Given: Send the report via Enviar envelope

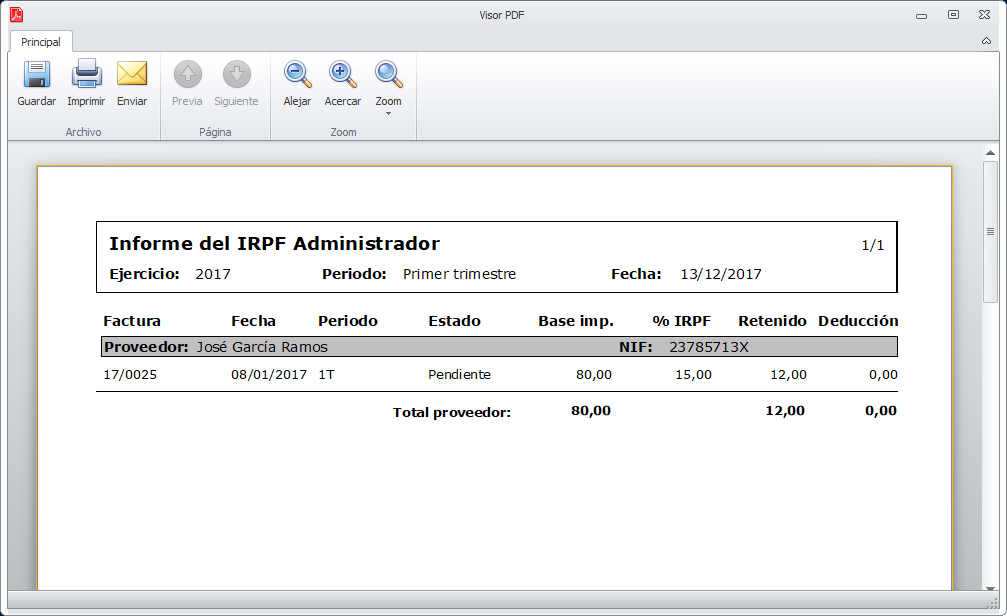Looking at the screenshot, I should pyautogui.click(x=132, y=76).
